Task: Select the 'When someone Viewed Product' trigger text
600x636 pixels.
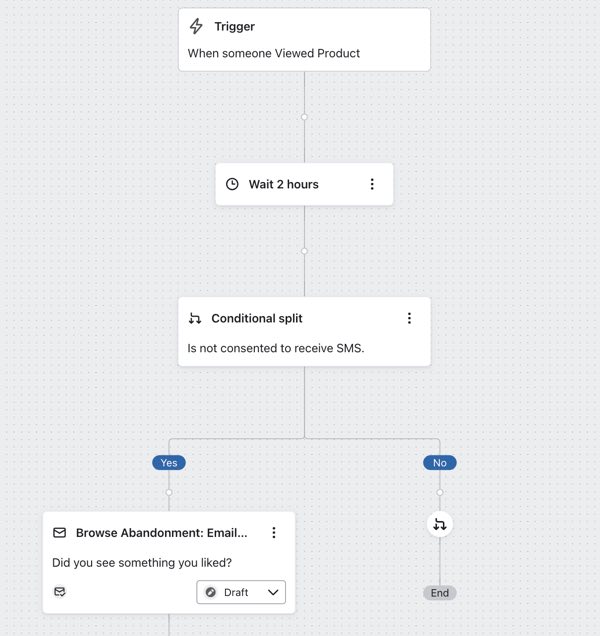Action: pyautogui.click(x=274, y=53)
